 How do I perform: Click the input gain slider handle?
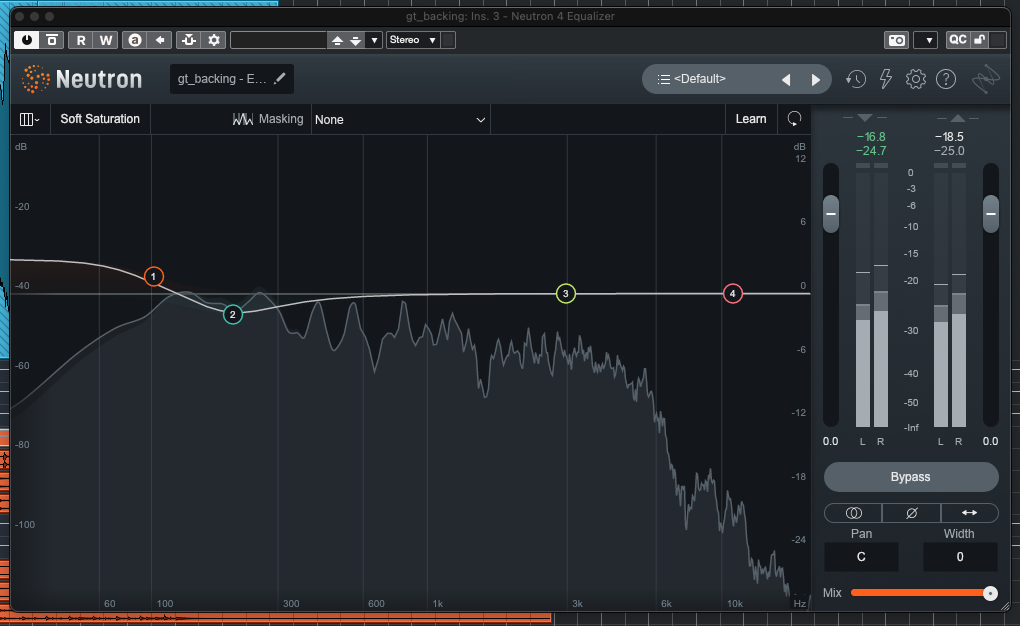tap(831, 213)
